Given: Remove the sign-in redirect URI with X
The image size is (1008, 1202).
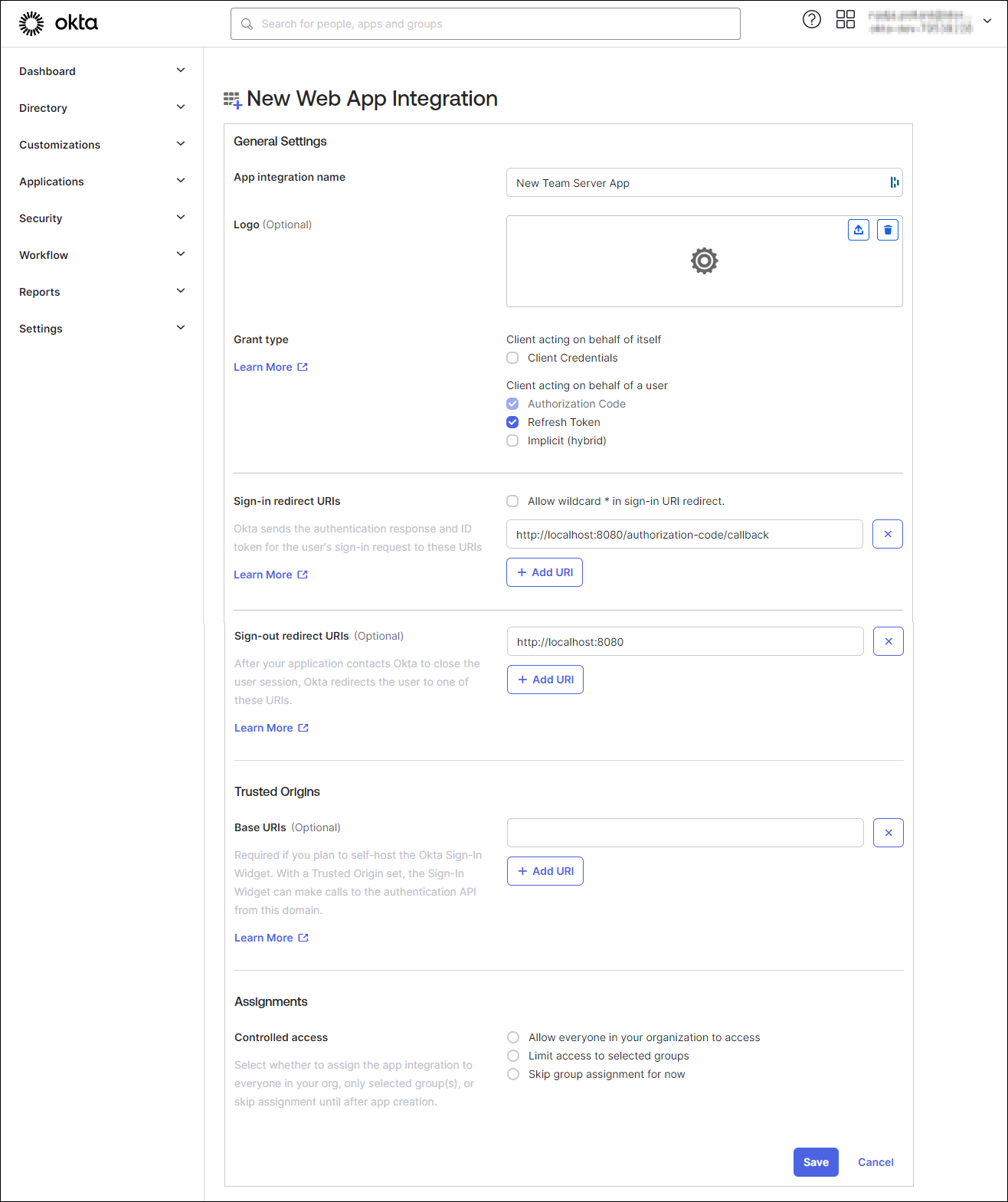Looking at the screenshot, I should coord(888,534).
